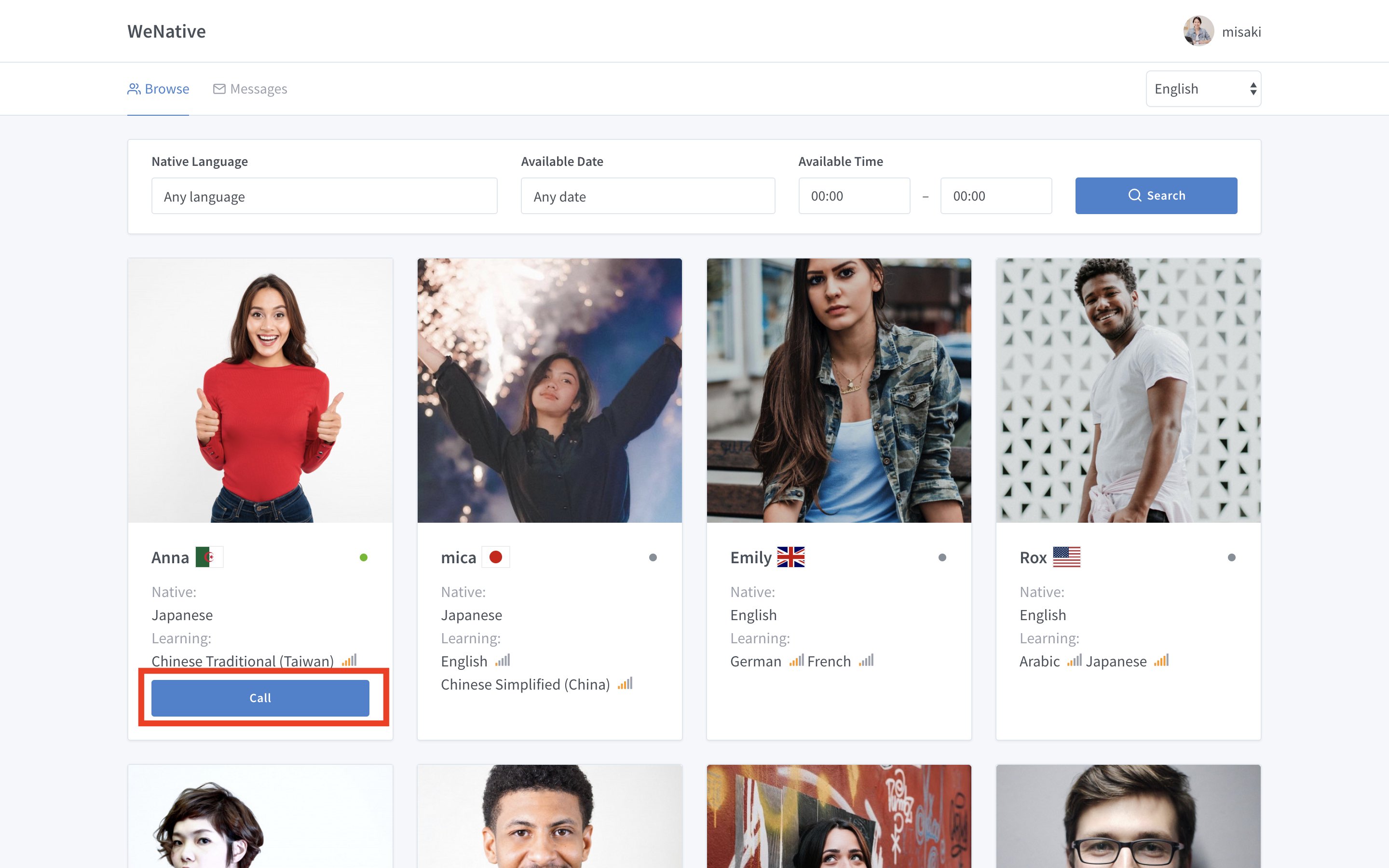The image size is (1389, 868).
Task: Open misaki's profile avatar
Action: 1198,31
